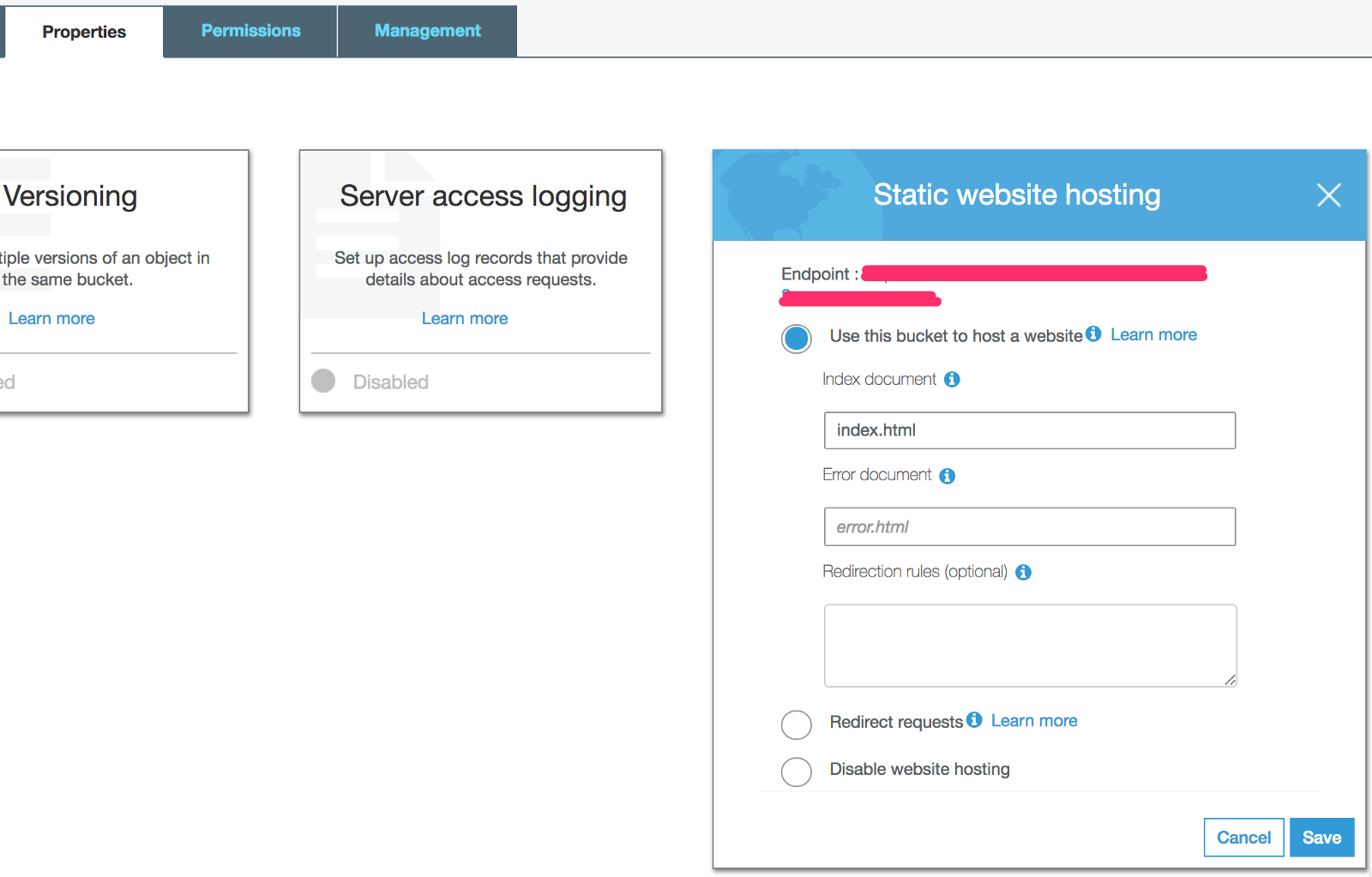This screenshot has height=877, width=1372.
Task: Focus the Error document input field
Action: [x=1029, y=526]
